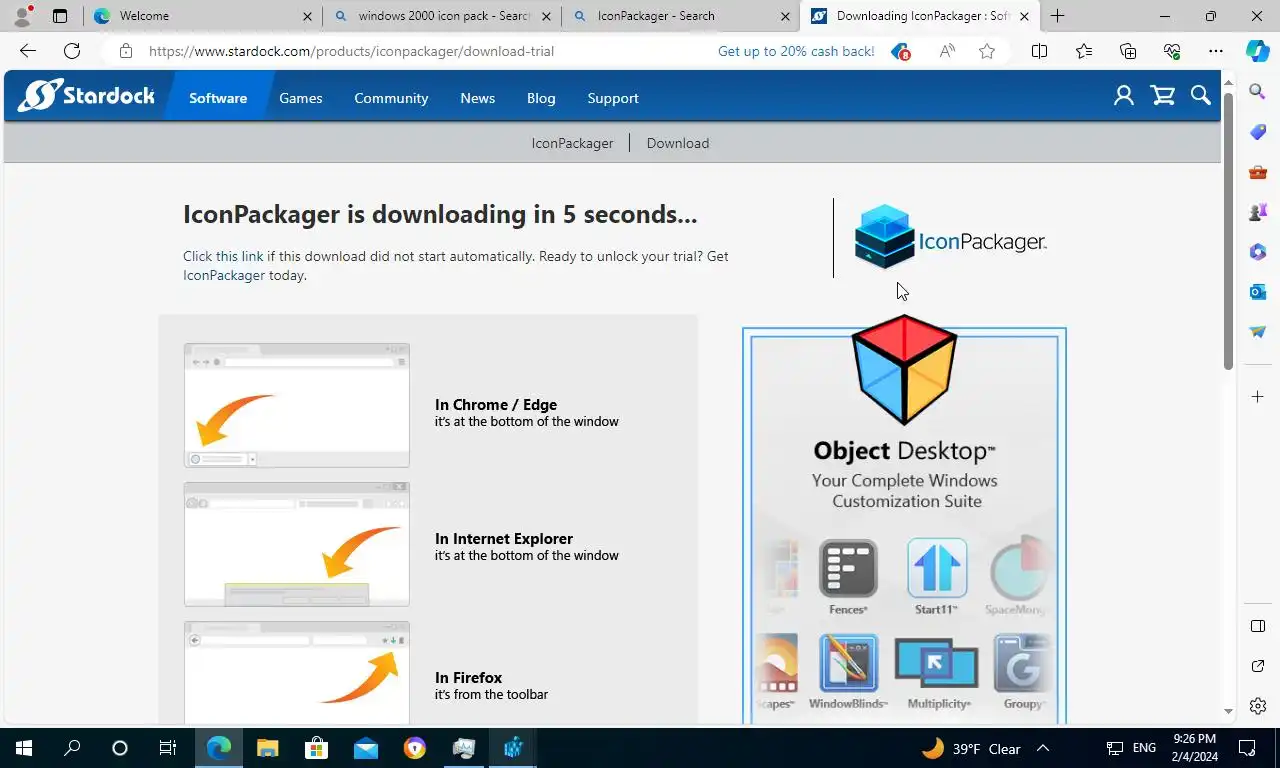Click the Start11 product icon

(x=937, y=568)
